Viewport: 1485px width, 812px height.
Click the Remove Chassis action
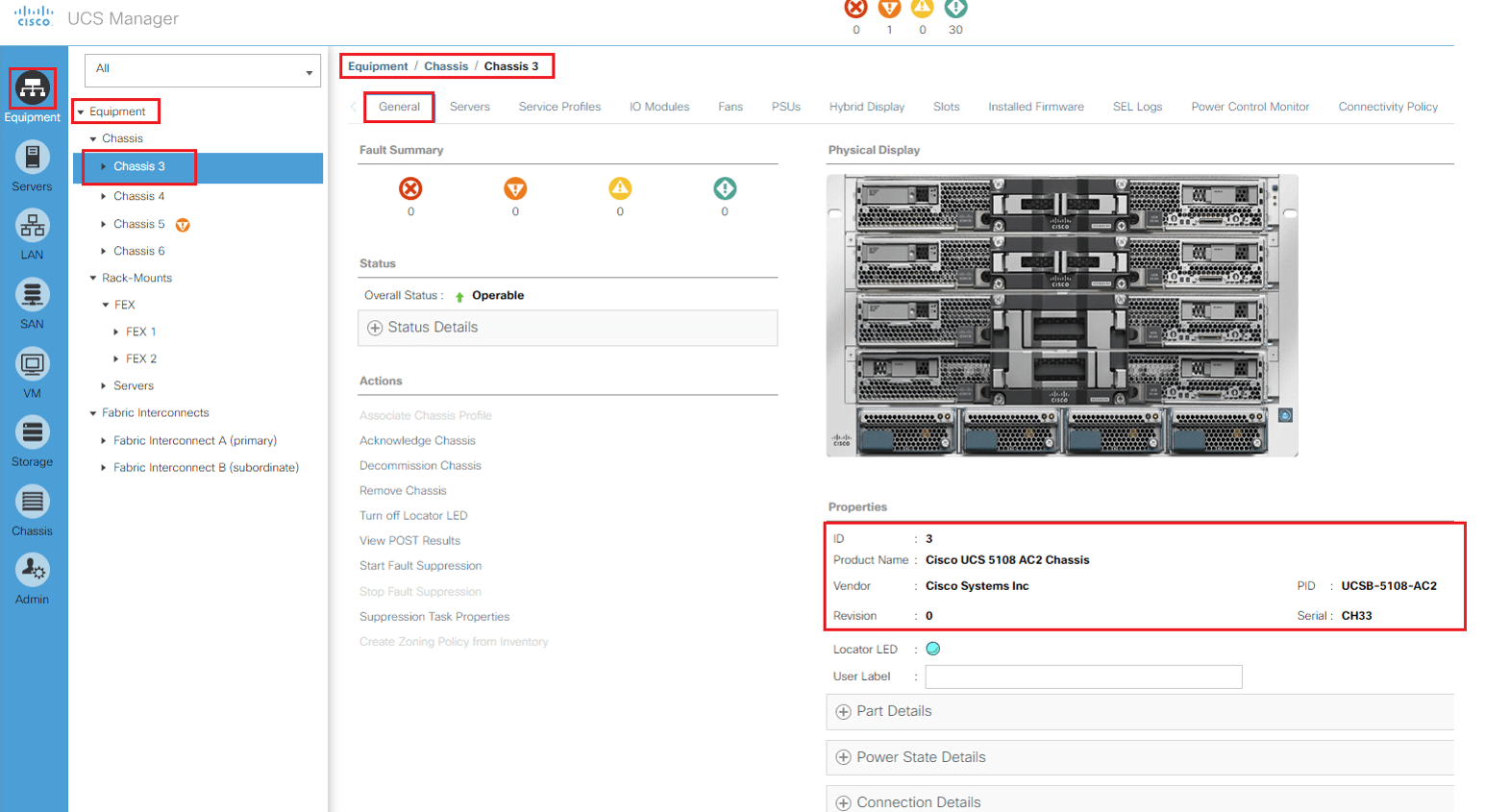pos(403,490)
